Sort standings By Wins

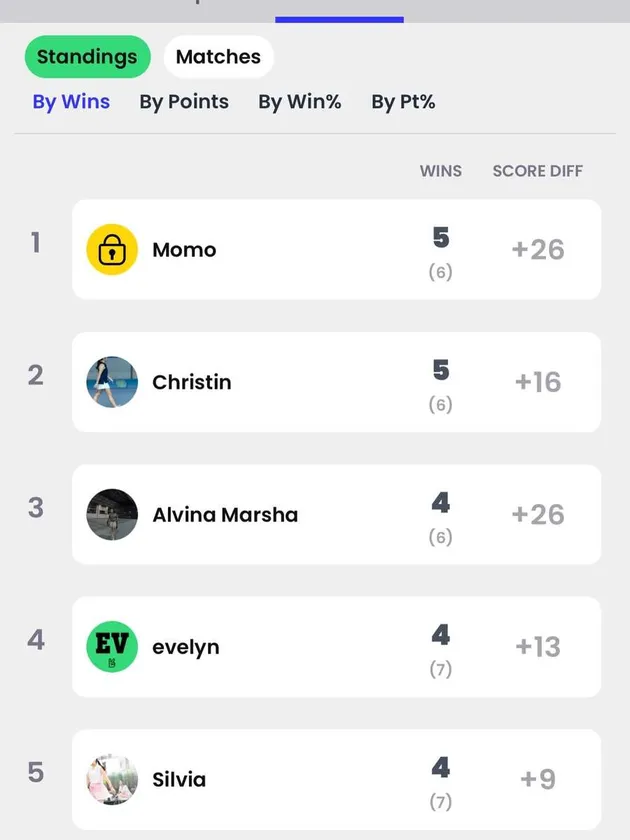pyautogui.click(x=71, y=102)
